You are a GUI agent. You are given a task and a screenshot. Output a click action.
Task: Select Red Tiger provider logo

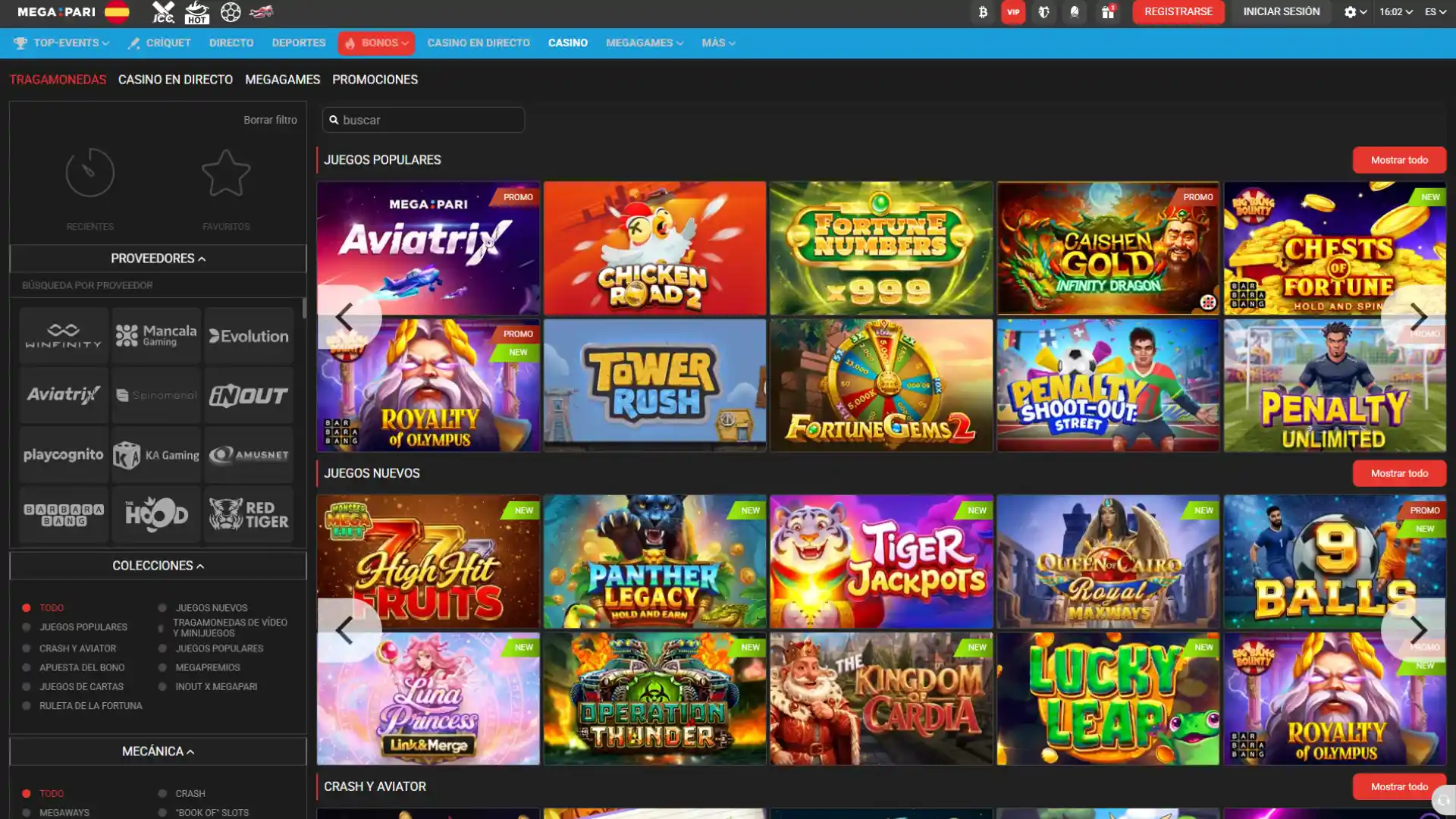click(249, 515)
